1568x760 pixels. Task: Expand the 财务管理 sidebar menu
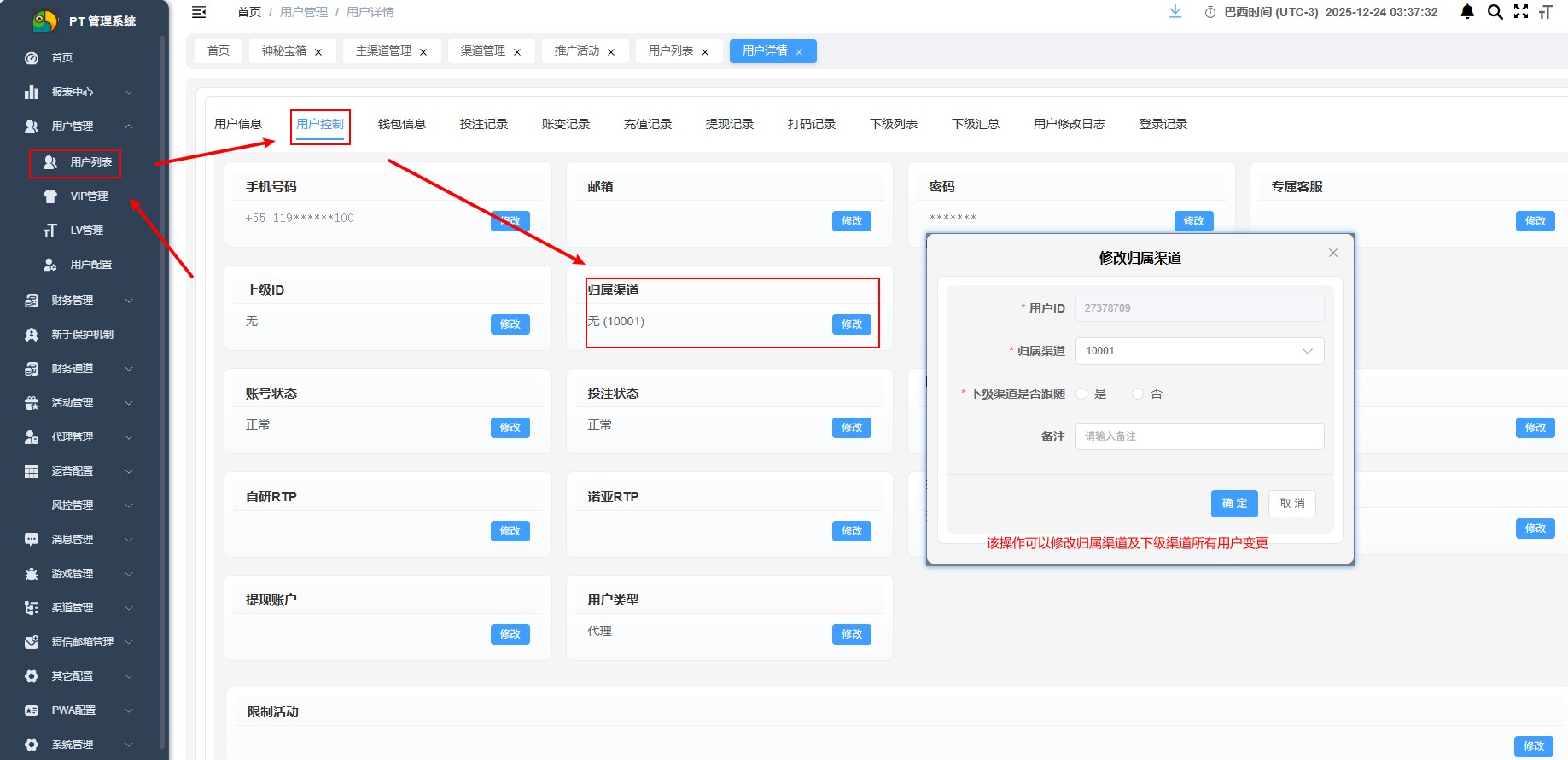[x=79, y=301]
